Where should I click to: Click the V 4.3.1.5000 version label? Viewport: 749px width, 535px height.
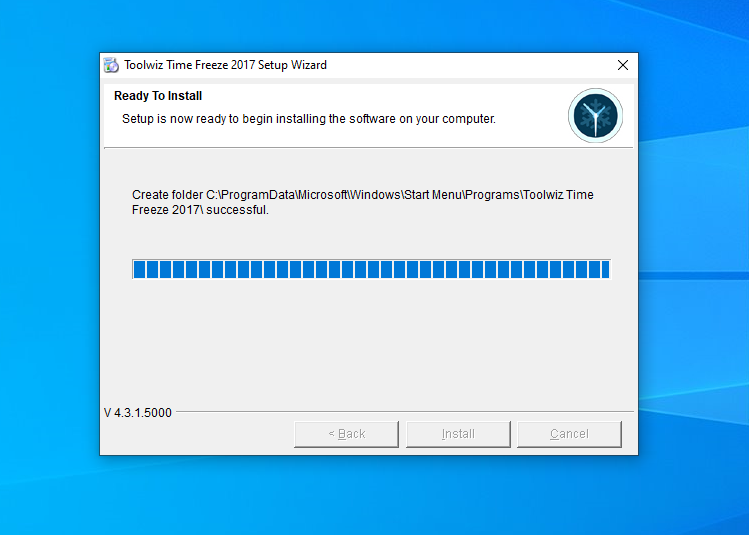click(138, 412)
